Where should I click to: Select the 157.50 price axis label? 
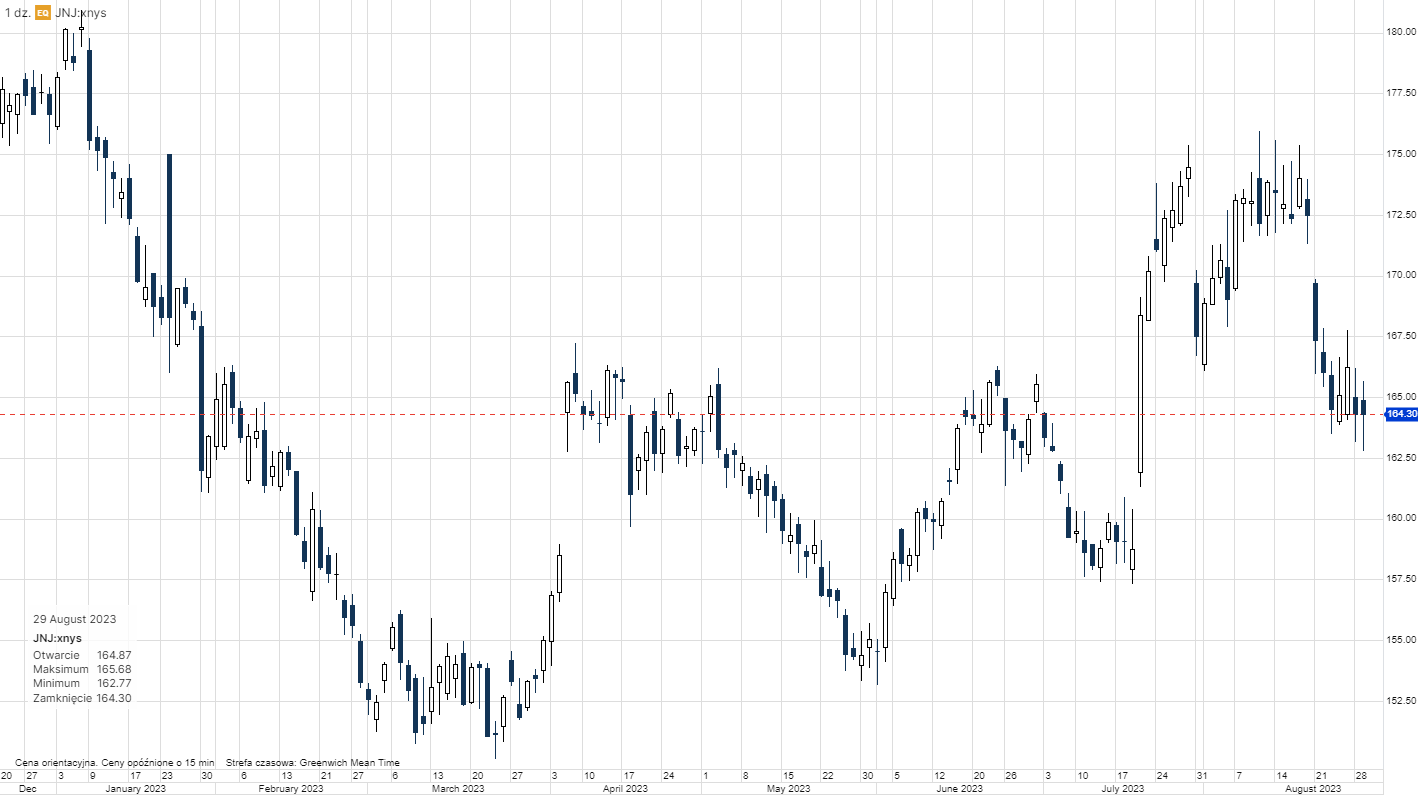point(1399,579)
